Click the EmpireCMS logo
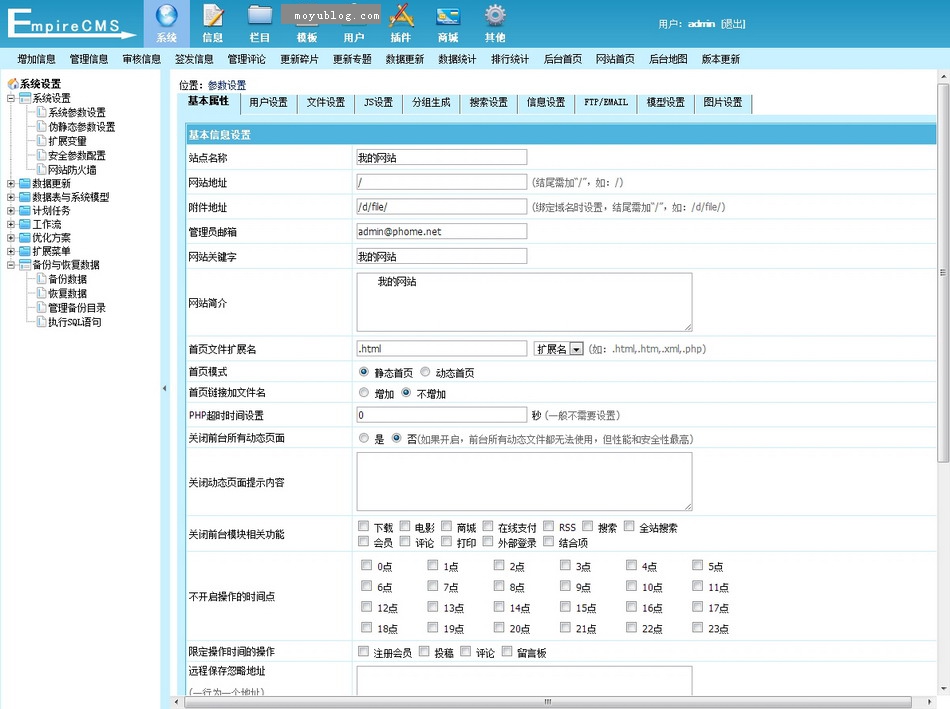Screen dimensions: 950x709 coord(70,24)
